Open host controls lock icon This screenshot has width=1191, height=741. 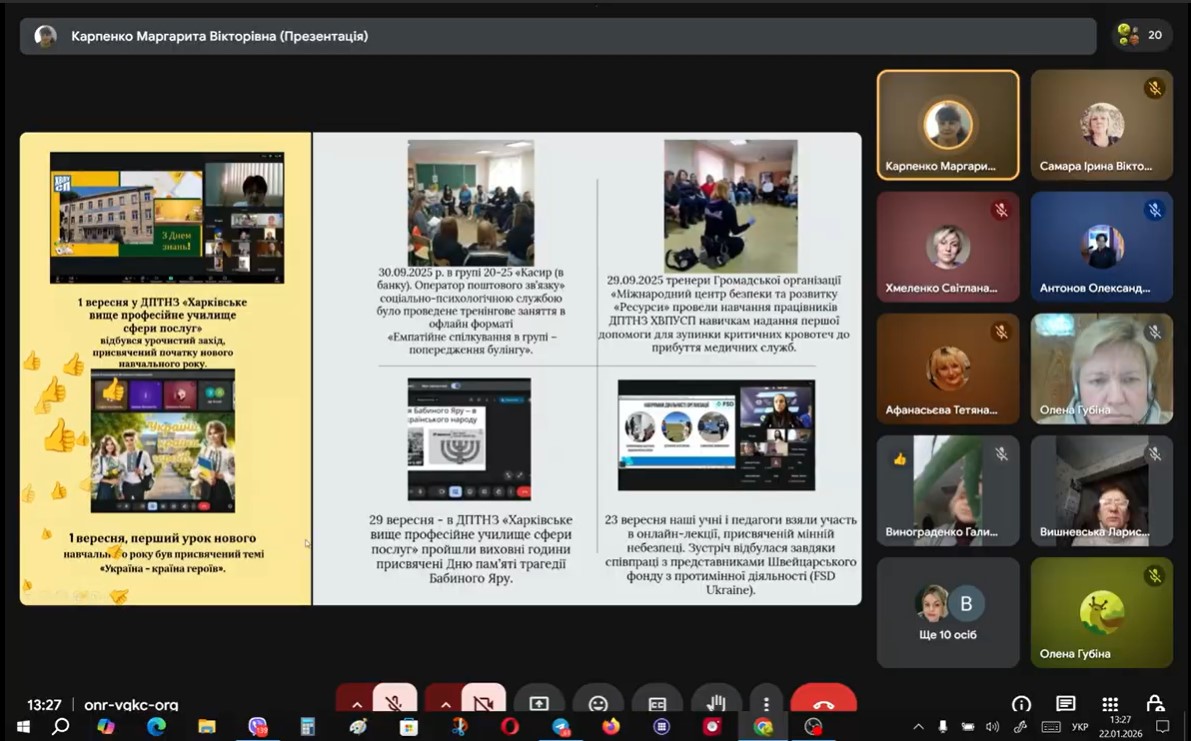1155,704
